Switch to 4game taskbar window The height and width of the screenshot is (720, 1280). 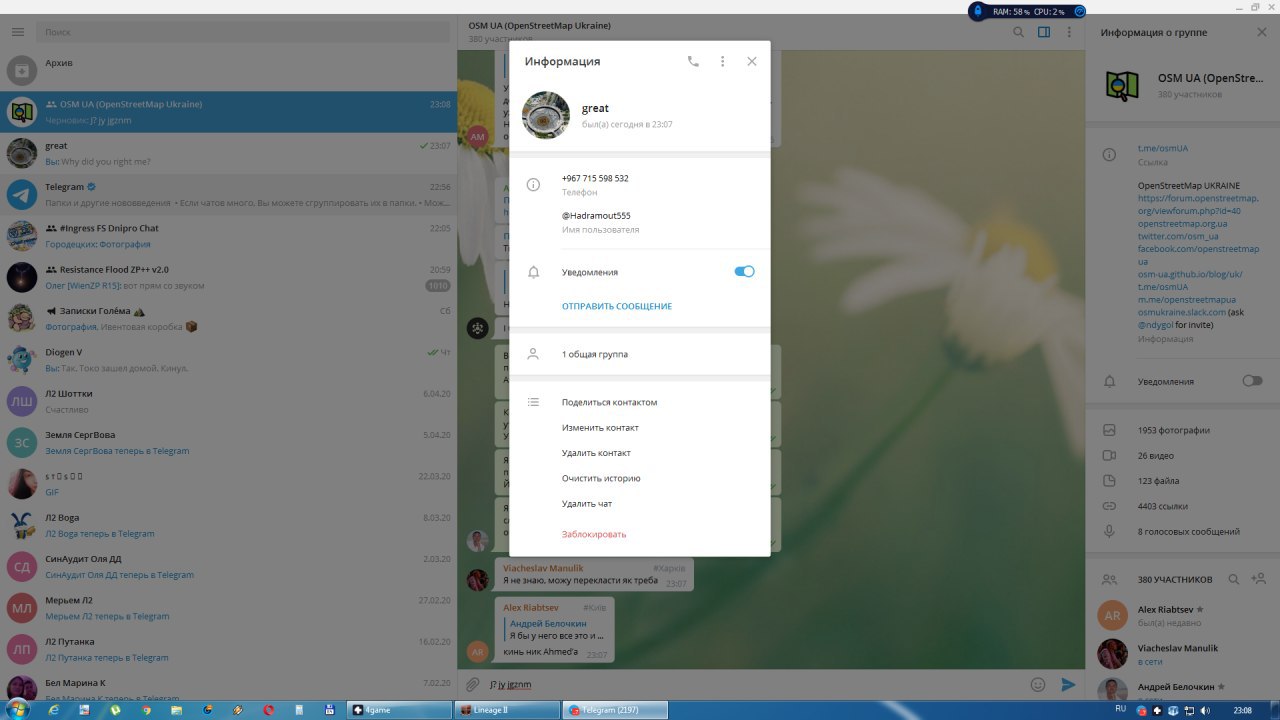click(x=398, y=709)
